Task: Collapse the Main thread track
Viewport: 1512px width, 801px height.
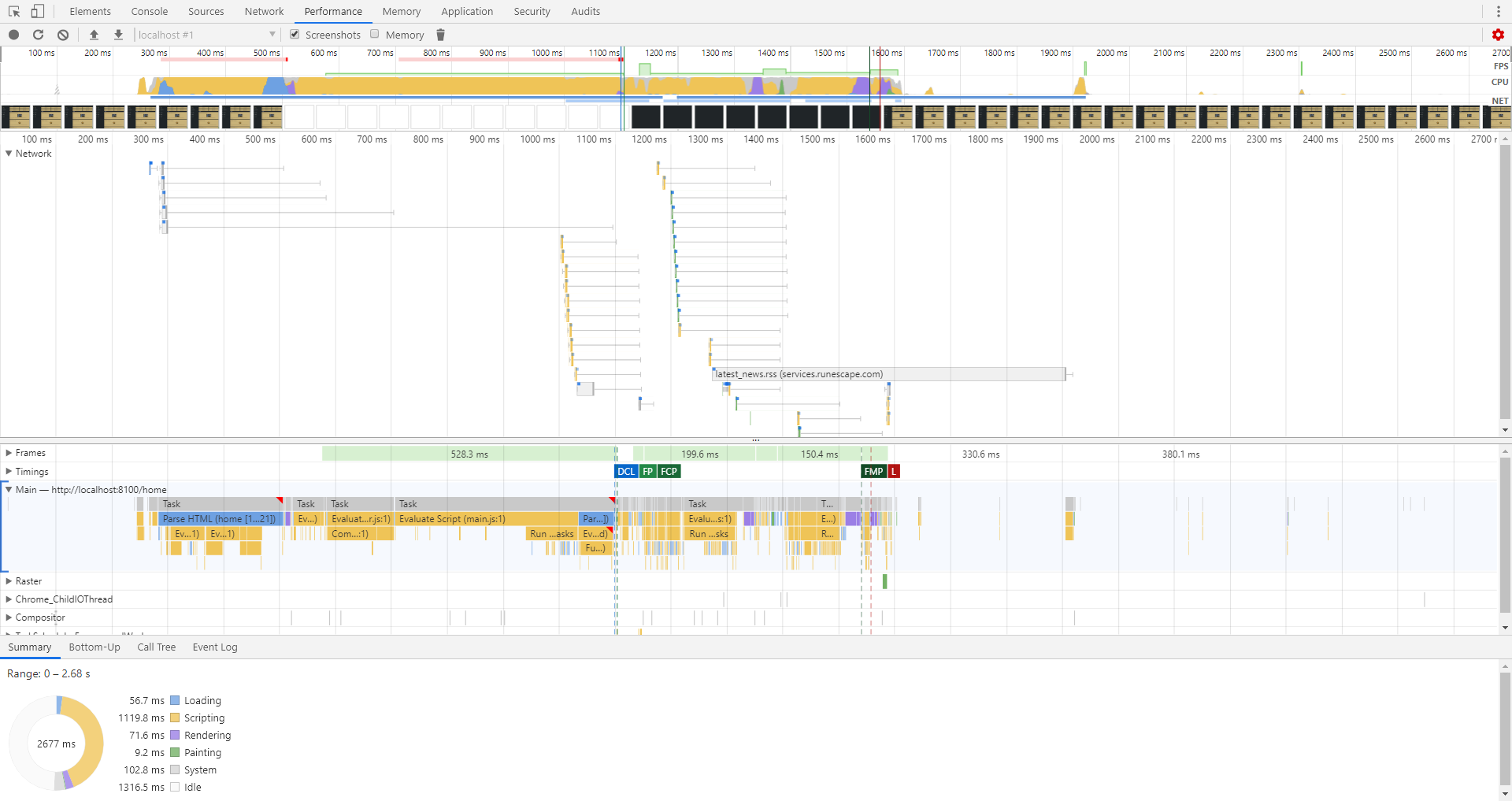Action: 9,489
